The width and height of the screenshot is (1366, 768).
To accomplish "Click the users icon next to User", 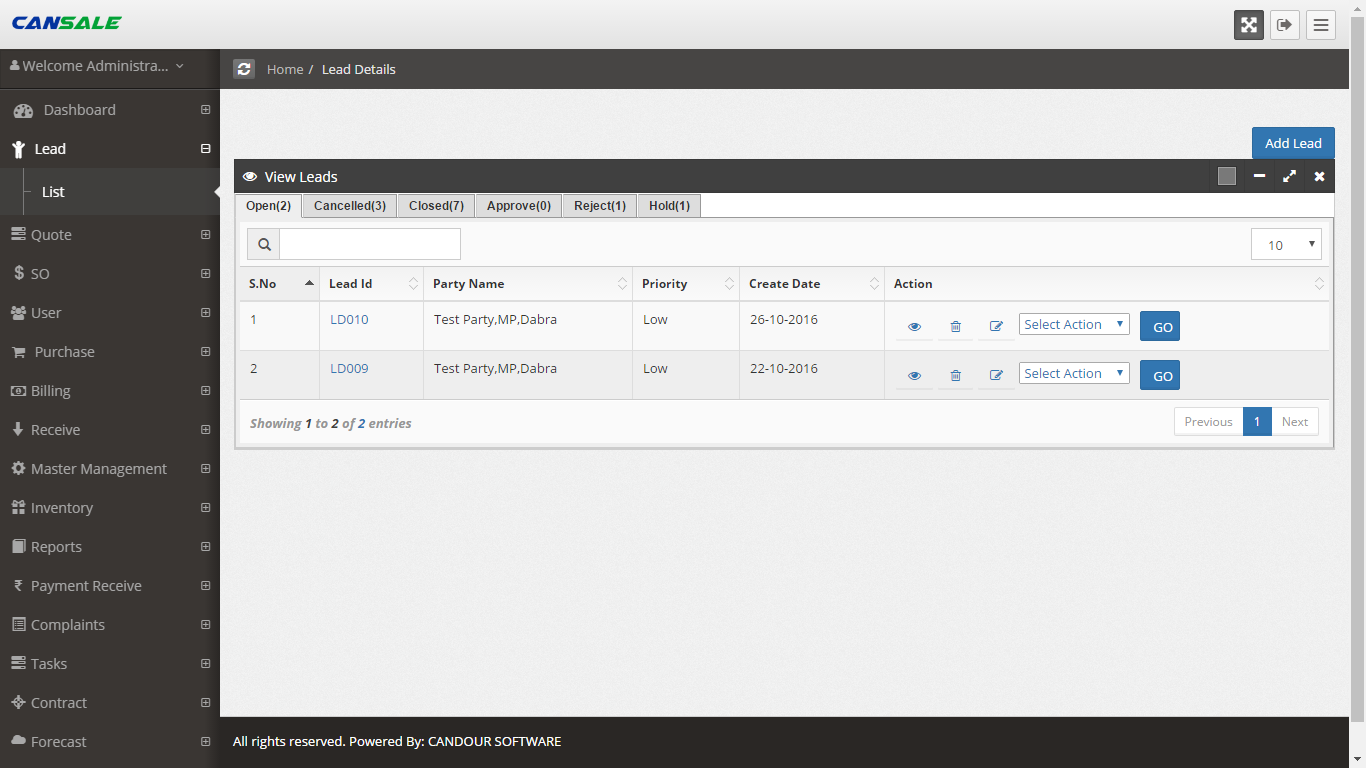I will [x=18, y=313].
